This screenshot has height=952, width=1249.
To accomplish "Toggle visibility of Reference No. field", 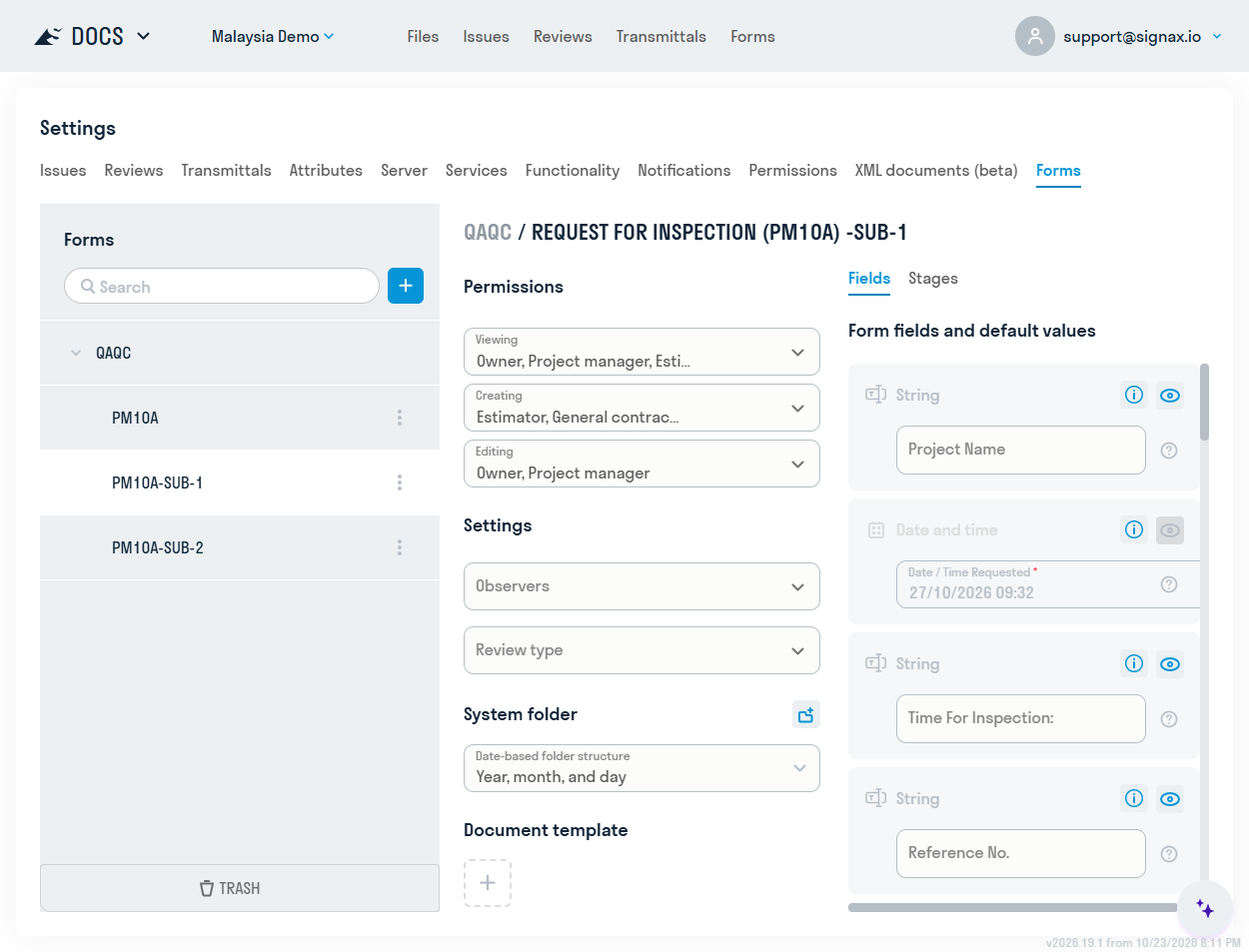I will pyautogui.click(x=1170, y=798).
